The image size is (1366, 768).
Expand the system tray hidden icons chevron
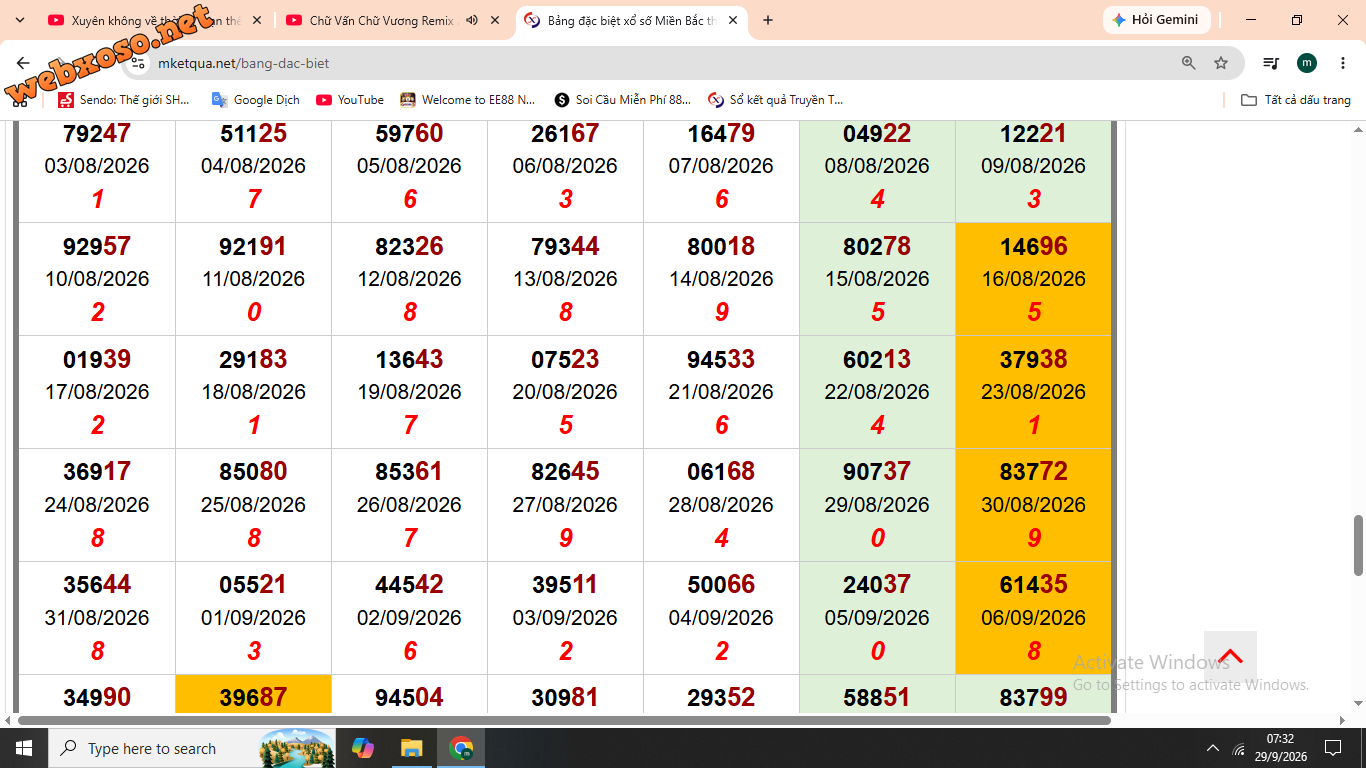pyautogui.click(x=1213, y=748)
